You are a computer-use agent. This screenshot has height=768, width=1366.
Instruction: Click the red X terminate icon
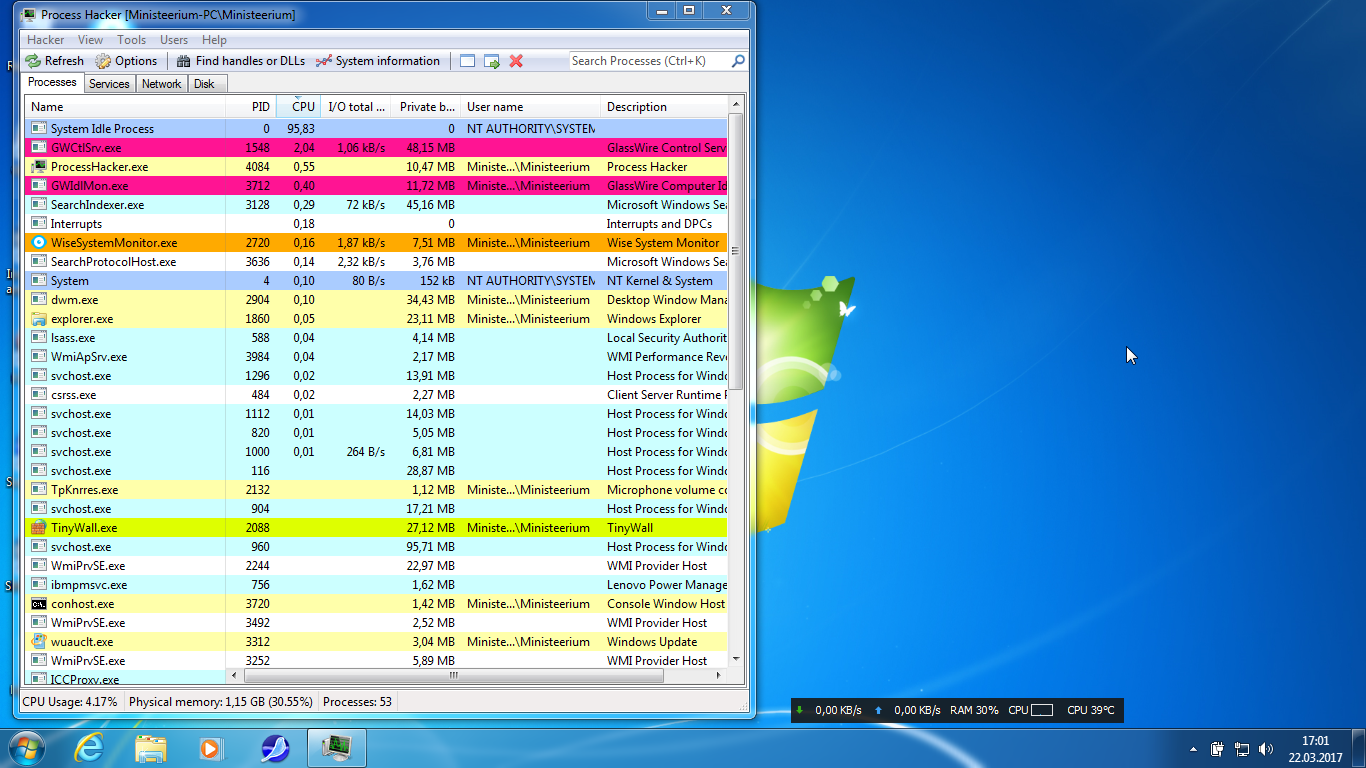[516, 61]
